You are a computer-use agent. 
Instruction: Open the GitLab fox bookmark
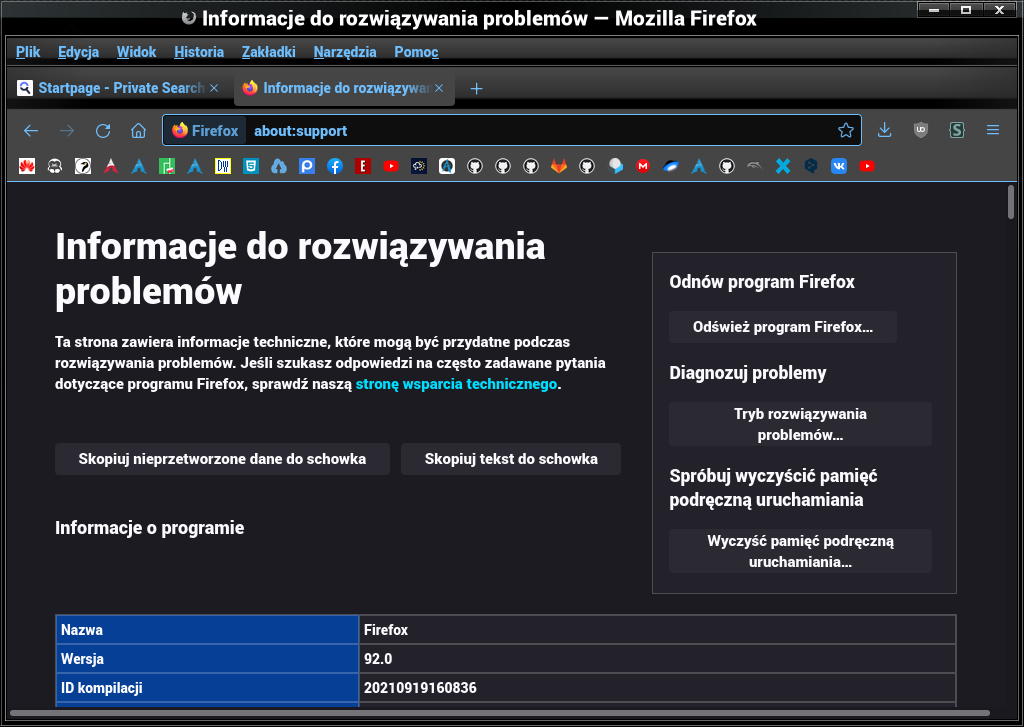tap(559, 167)
